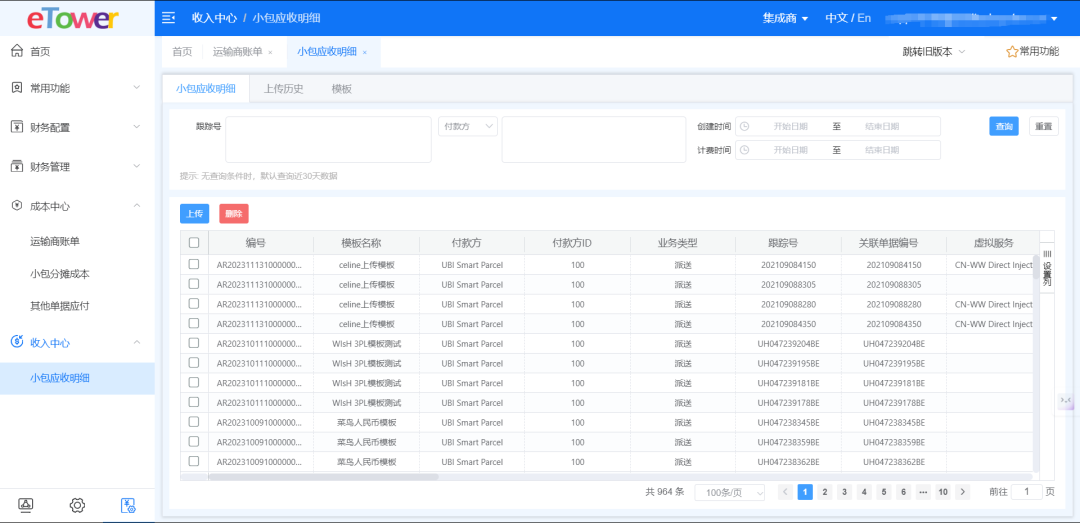Open 运输商账单 in the sidebar
This screenshot has width=1080, height=523.
pyautogui.click(x=55, y=241)
